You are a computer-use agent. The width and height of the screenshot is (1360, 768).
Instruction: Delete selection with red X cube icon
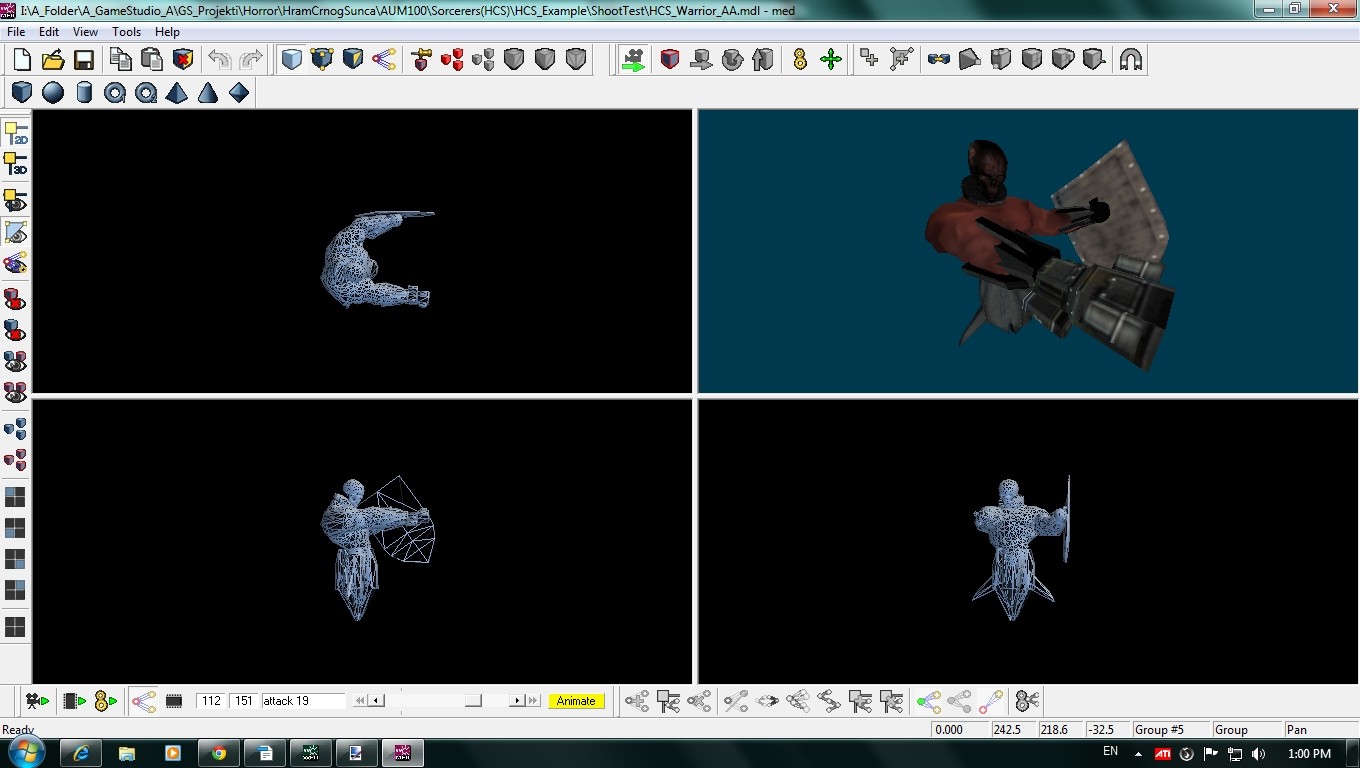[x=183, y=60]
